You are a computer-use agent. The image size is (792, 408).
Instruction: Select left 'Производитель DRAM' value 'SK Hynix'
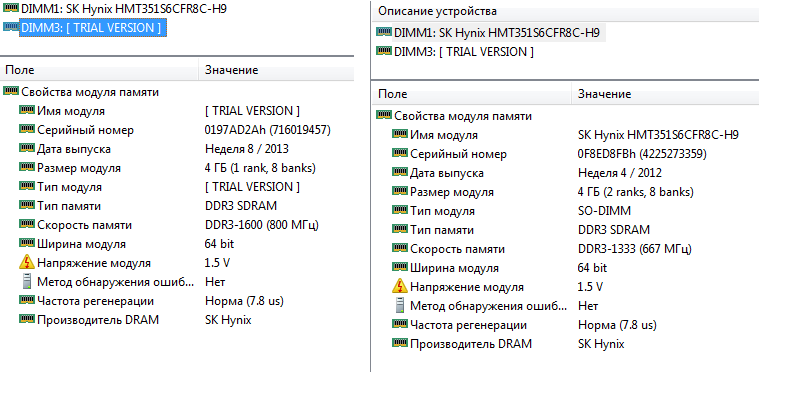pos(228,320)
